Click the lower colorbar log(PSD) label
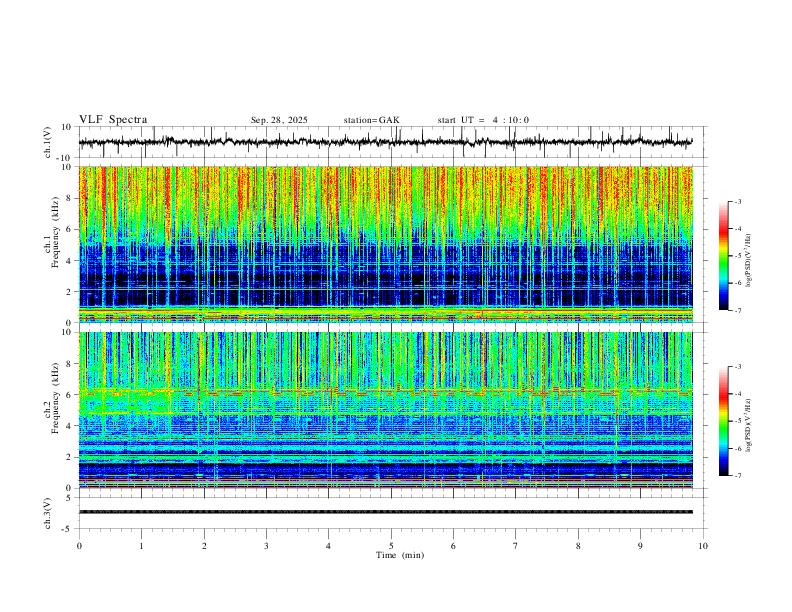The image size is (792, 612). click(x=748, y=426)
